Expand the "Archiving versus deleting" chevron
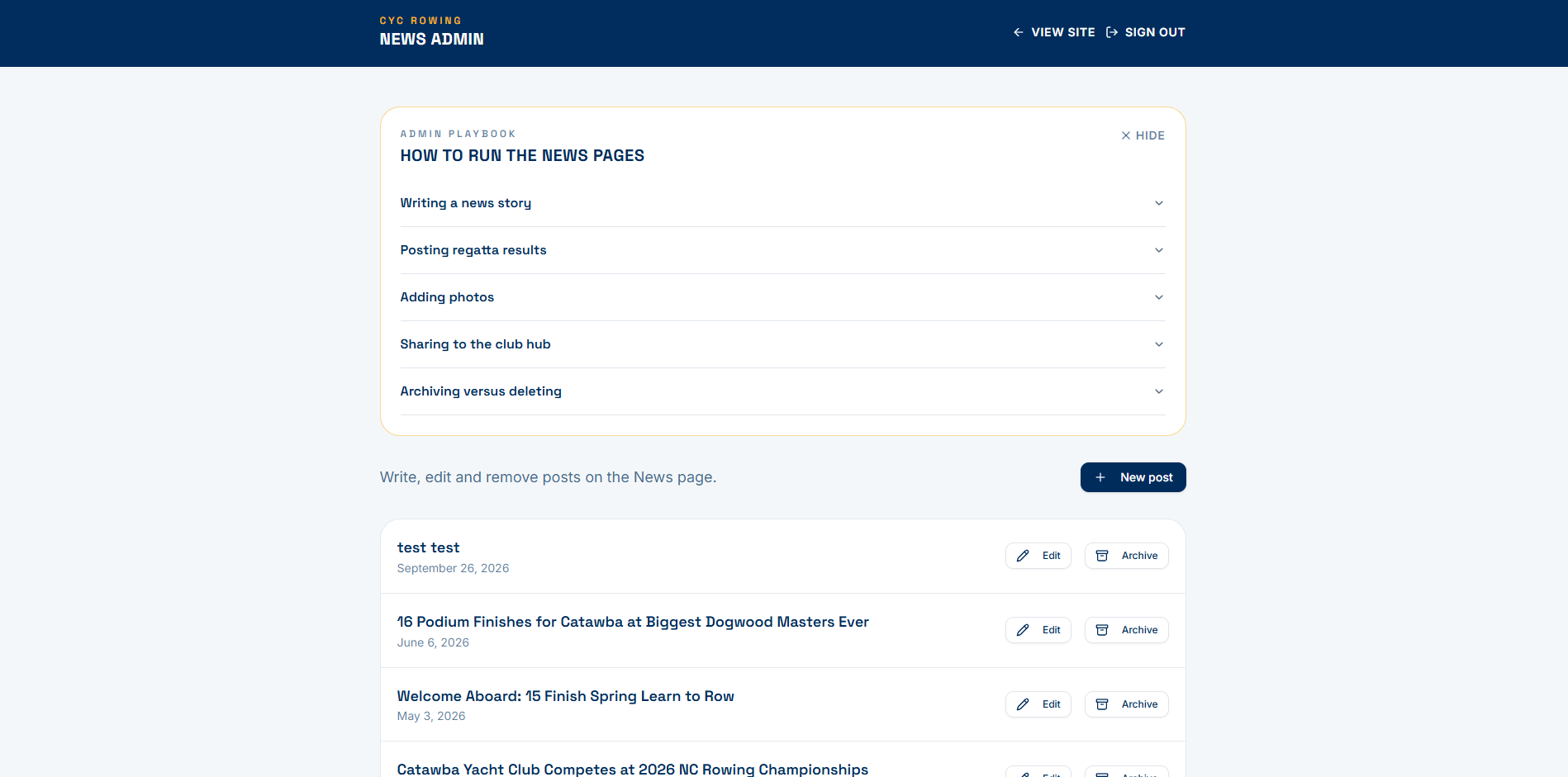 (x=1159, y=391)
